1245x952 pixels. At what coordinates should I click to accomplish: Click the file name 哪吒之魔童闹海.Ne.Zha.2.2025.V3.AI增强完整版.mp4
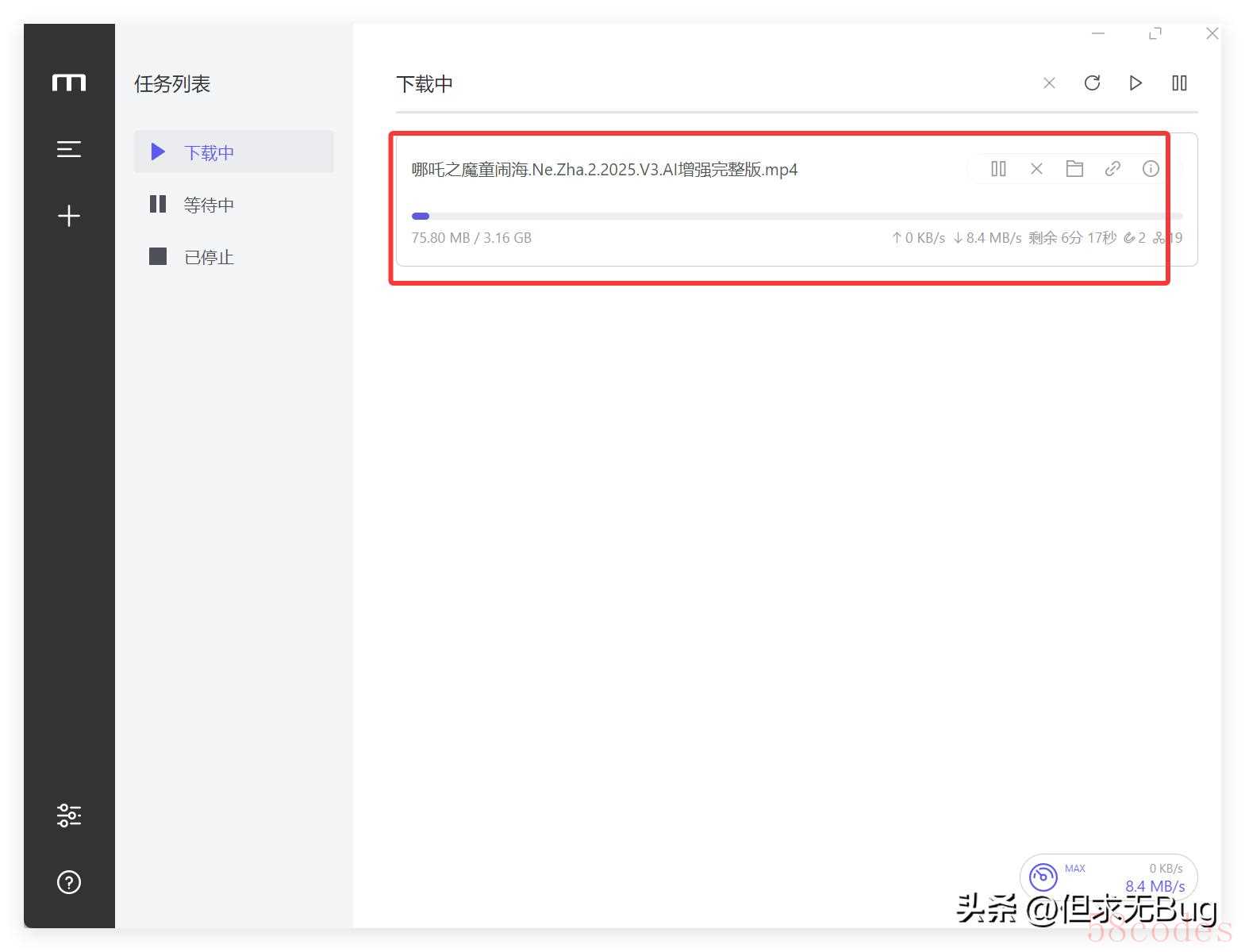click(605, 170)
